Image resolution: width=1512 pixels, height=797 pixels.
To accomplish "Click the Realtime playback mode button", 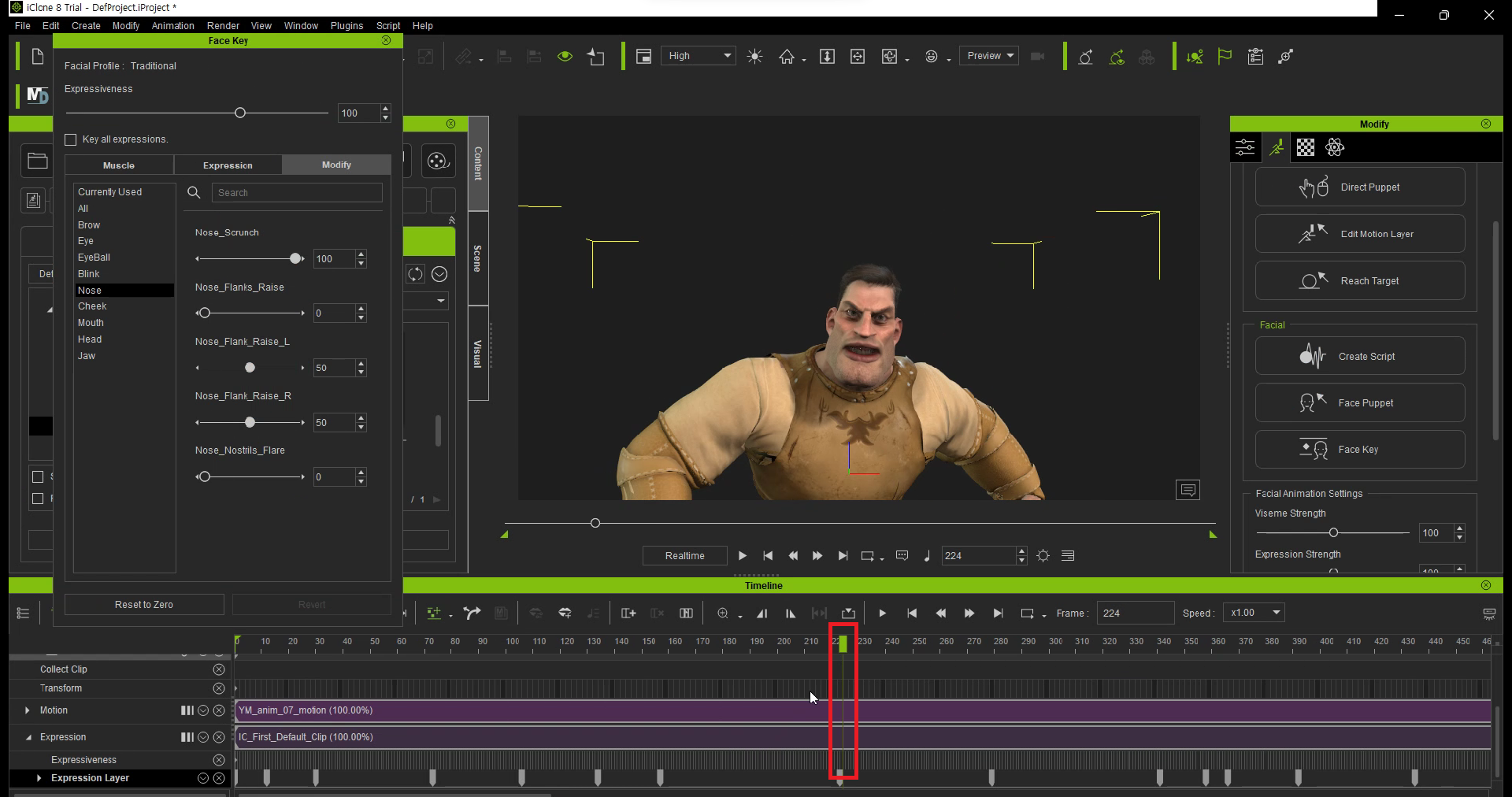I will [x=684, y=556].
